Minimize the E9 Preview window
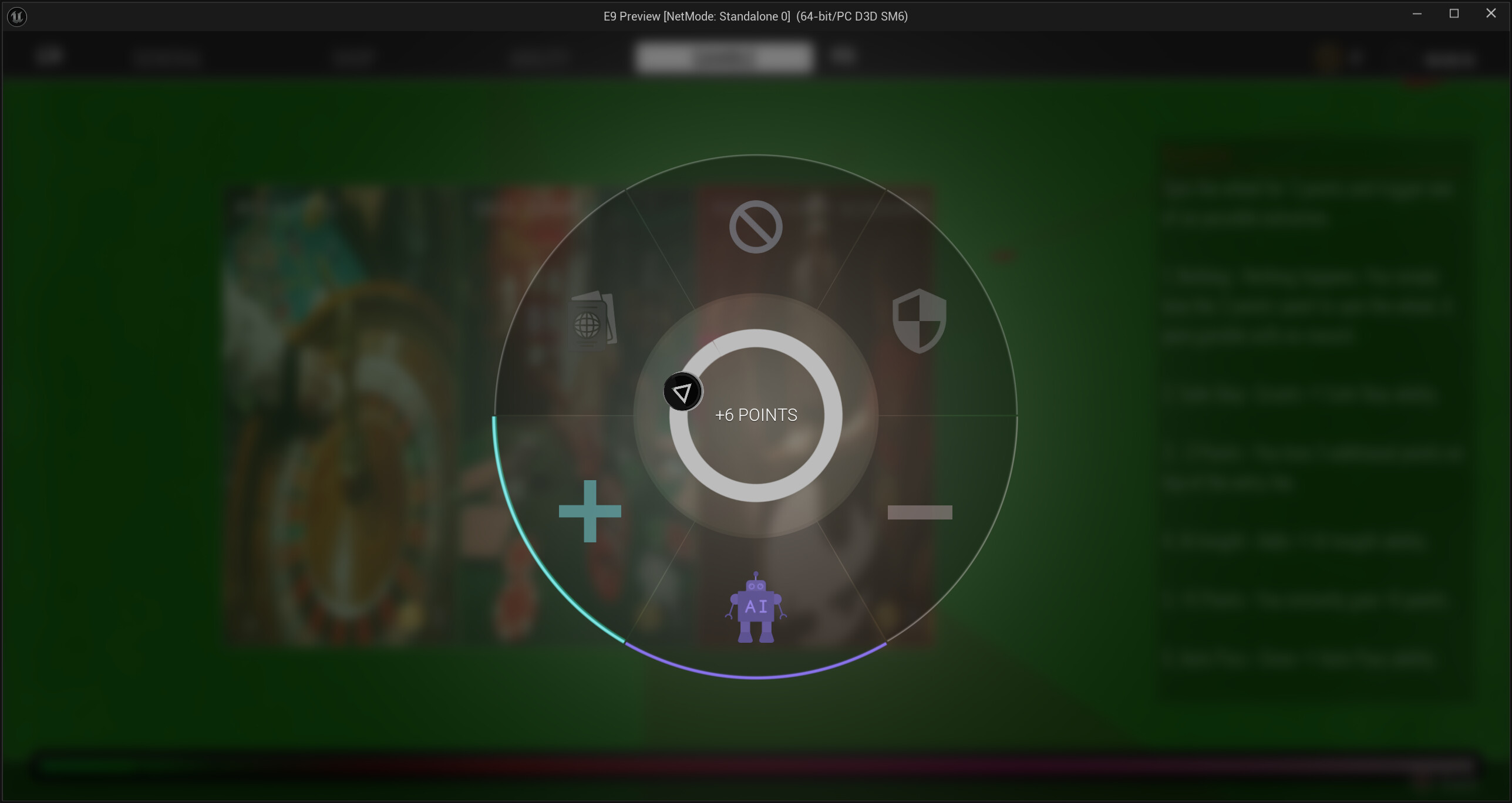 tap(1417, 13)
